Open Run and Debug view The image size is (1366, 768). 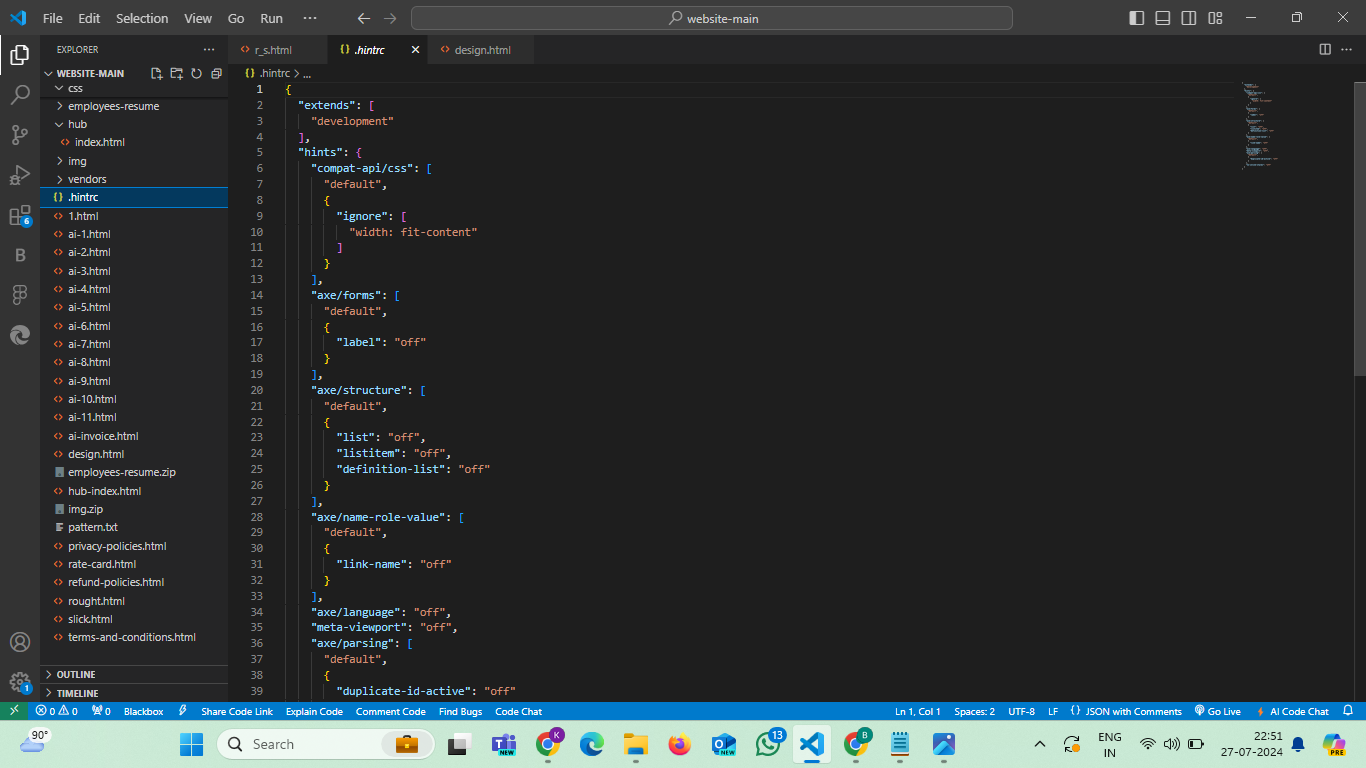pyautogui.click(x=20, y=175)
